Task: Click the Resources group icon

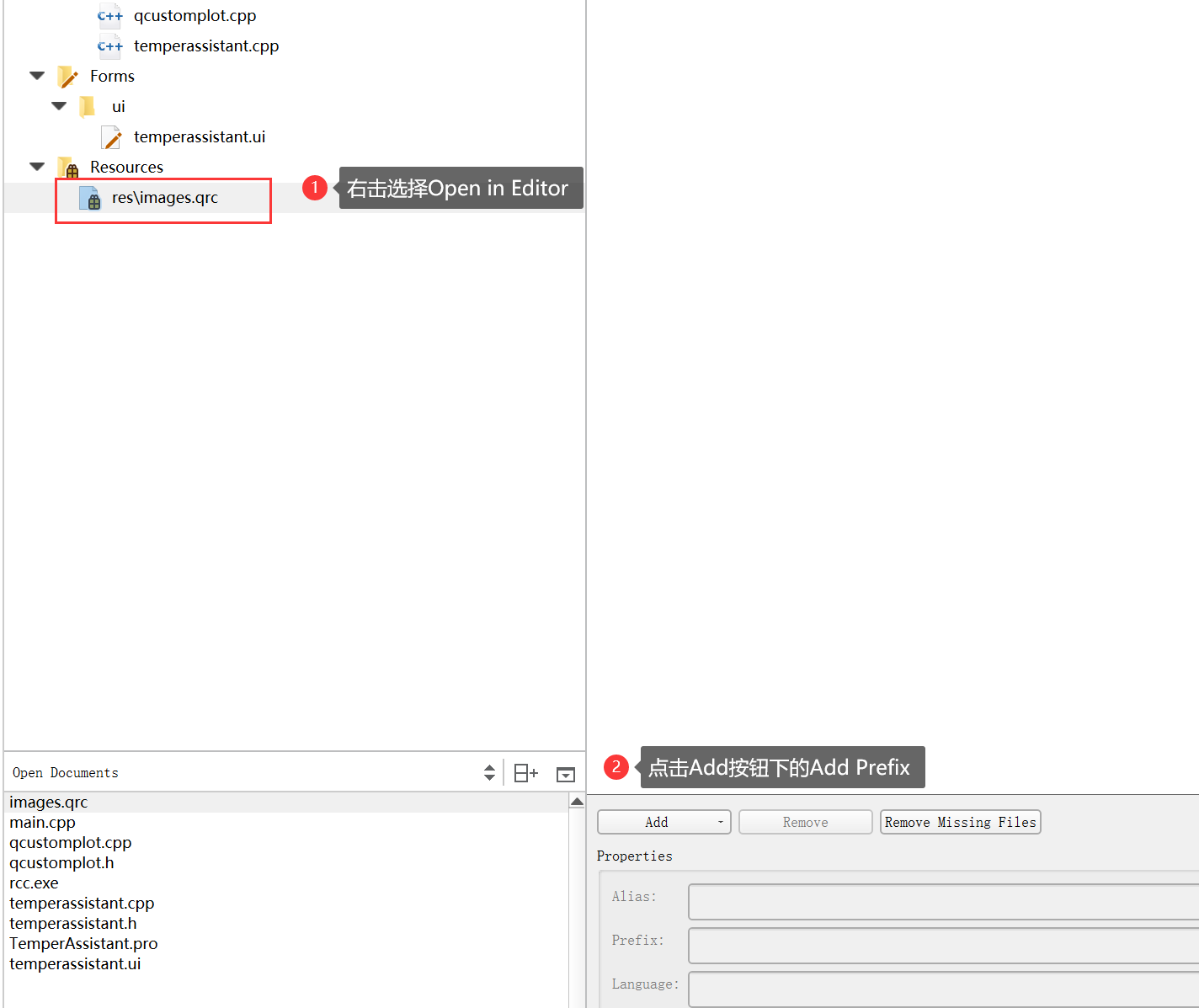Action: [x=67, y=167]
